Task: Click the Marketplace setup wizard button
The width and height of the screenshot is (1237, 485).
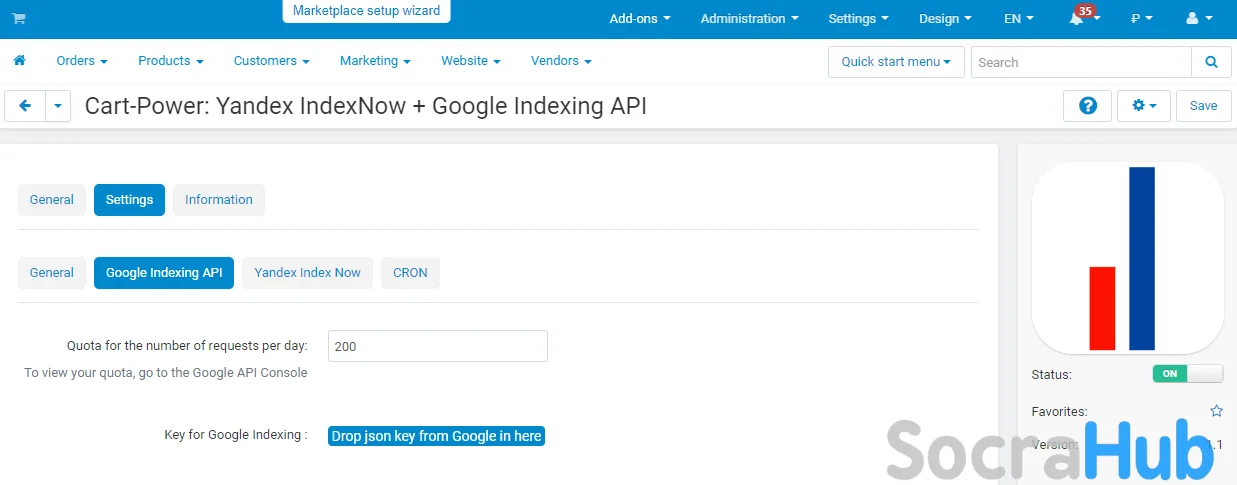Action: point(366,11)
